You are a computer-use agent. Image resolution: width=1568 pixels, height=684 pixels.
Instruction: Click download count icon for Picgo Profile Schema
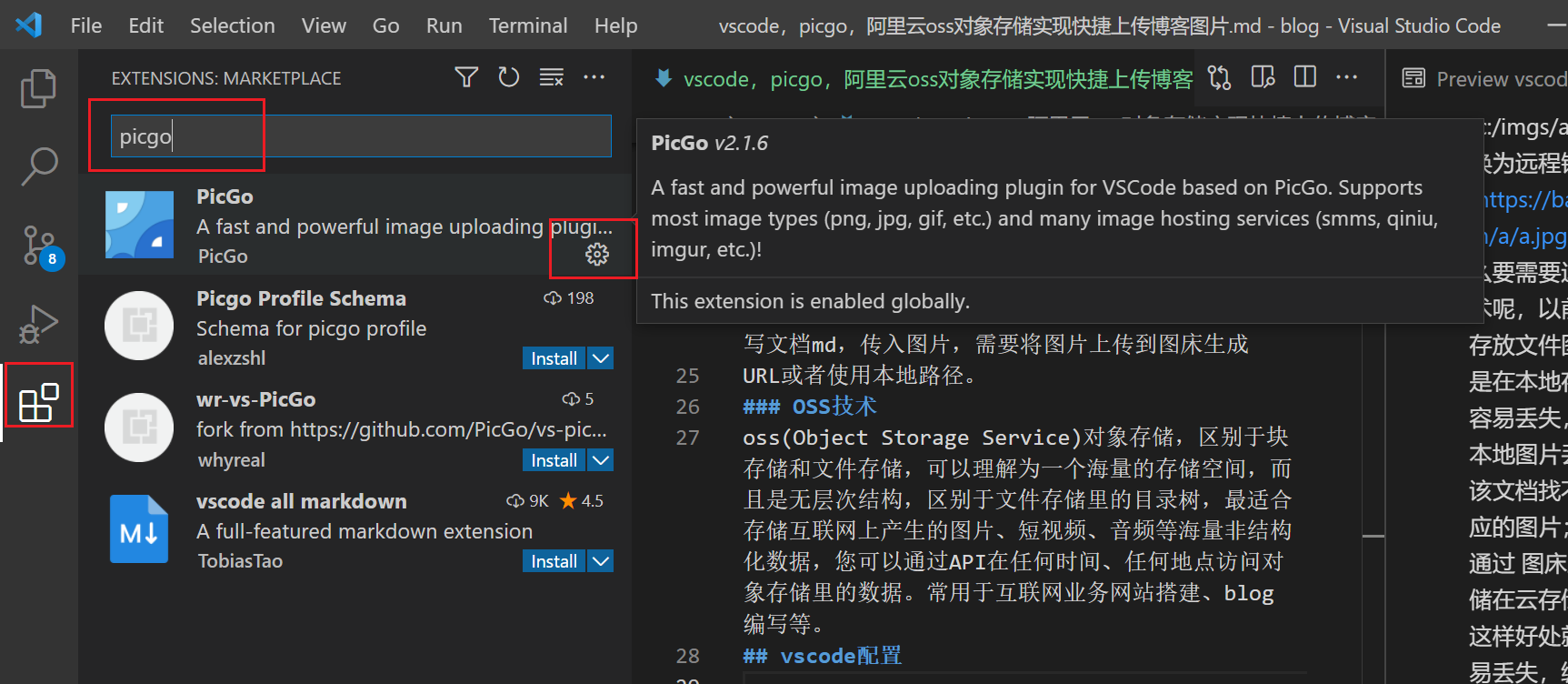(553, 298)
